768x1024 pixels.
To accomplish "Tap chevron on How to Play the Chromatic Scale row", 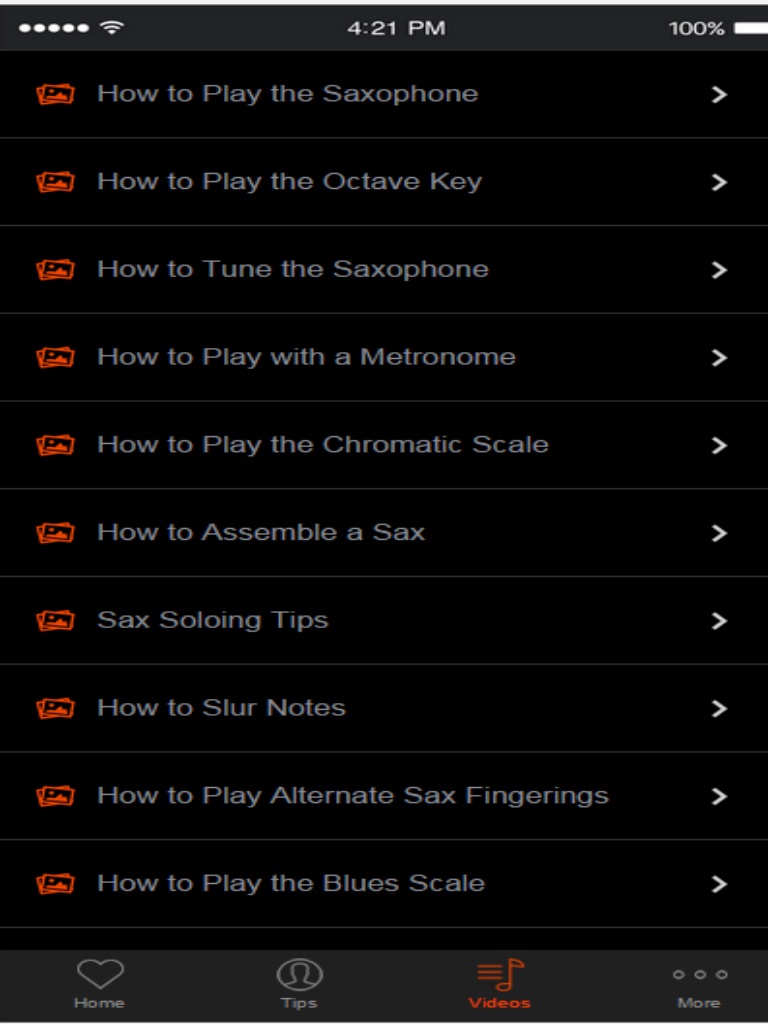I will [718, 446].
